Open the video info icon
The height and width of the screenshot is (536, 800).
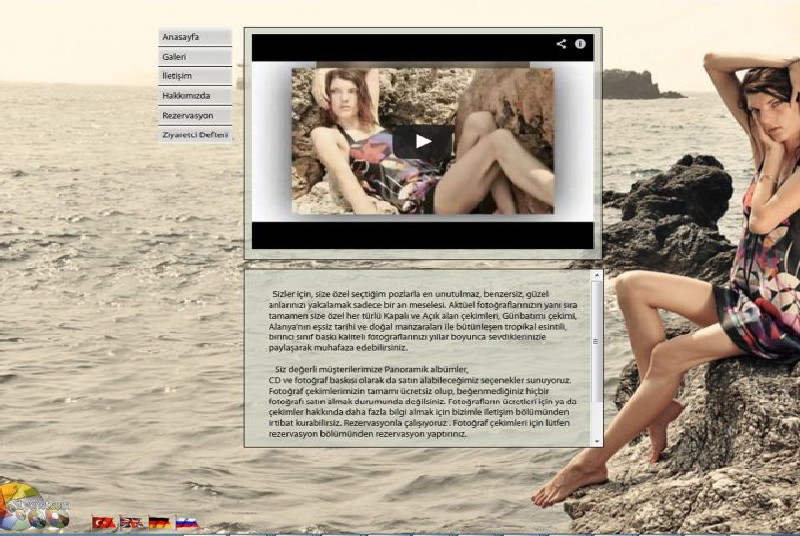tap(580, 44)
